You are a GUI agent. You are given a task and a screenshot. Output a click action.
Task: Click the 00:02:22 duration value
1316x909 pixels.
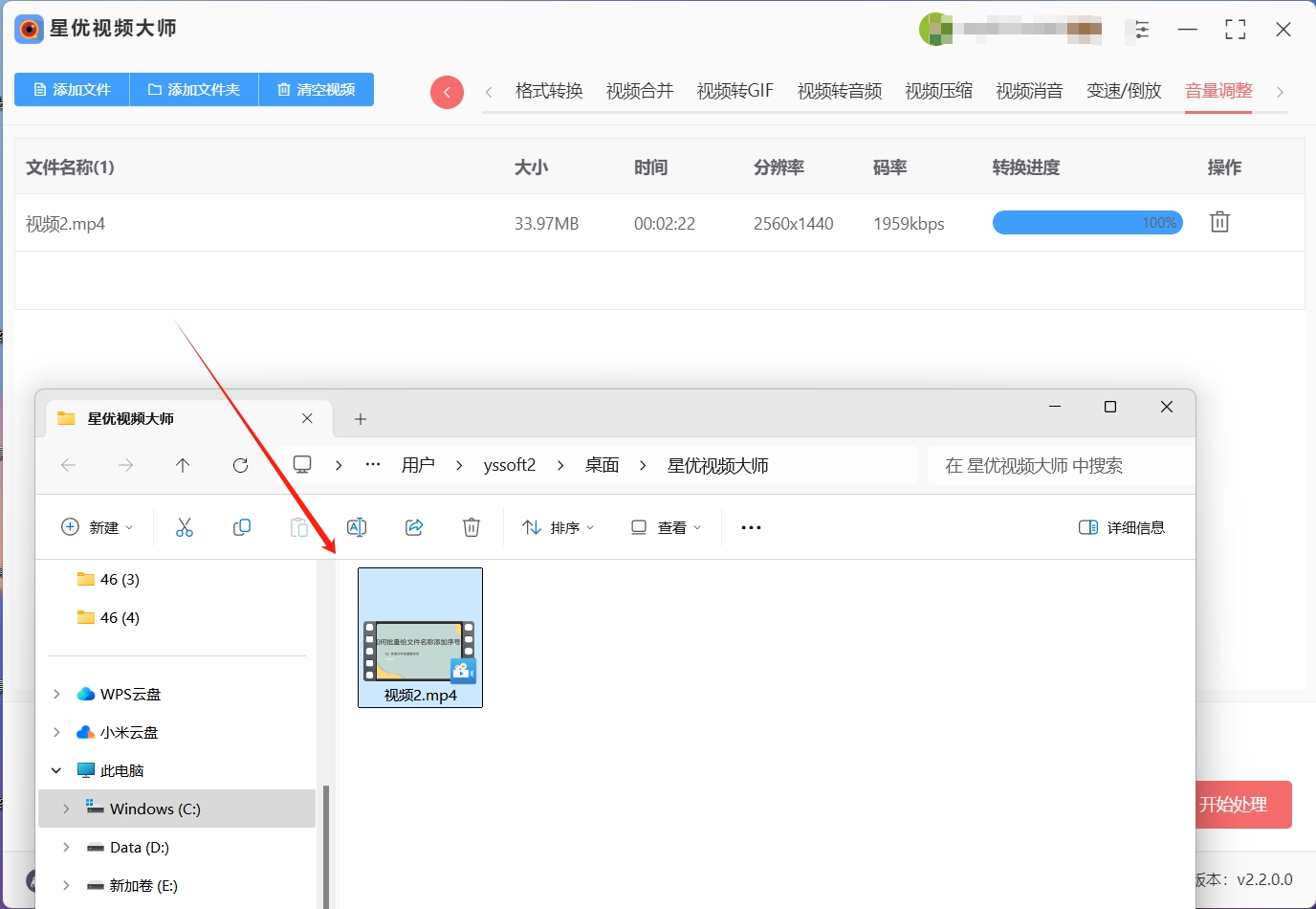(665, 224)
